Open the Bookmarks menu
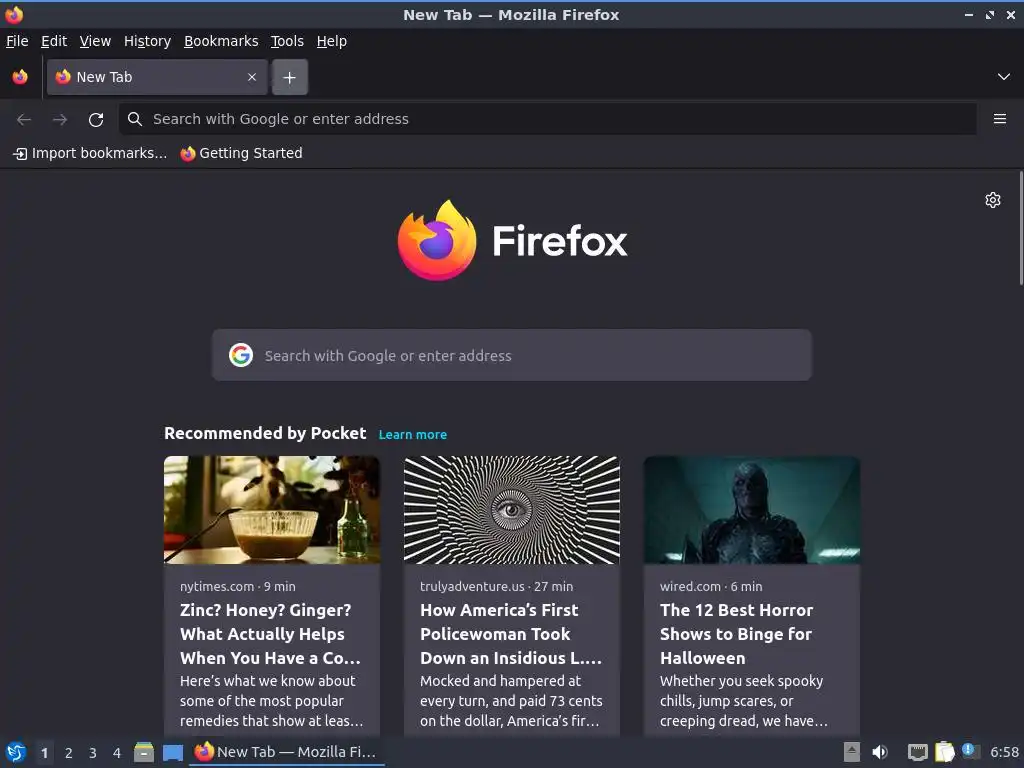 (221, 41)
